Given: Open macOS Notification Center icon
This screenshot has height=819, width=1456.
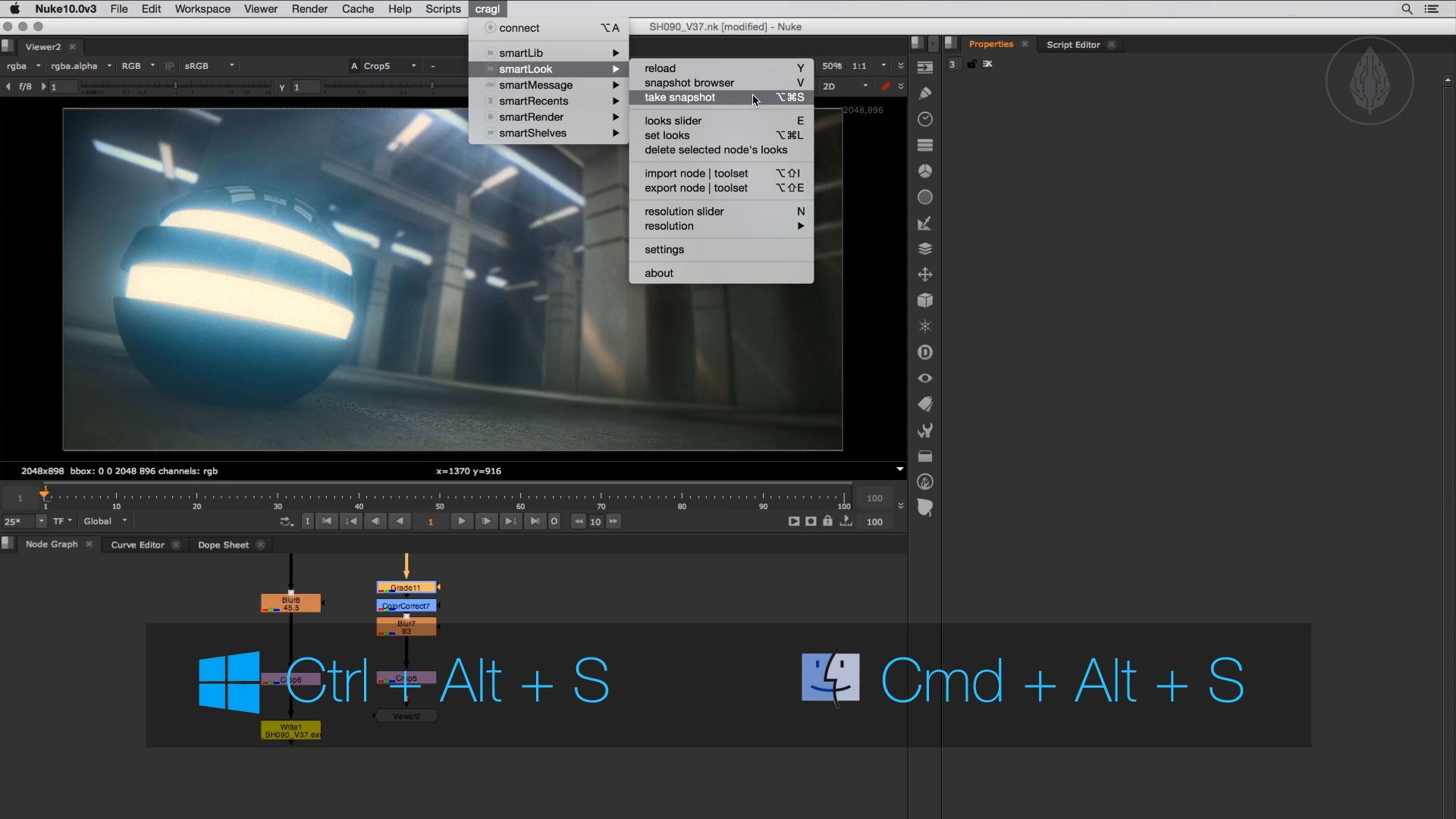Looking at the screenshot, I should point(1432,9).
